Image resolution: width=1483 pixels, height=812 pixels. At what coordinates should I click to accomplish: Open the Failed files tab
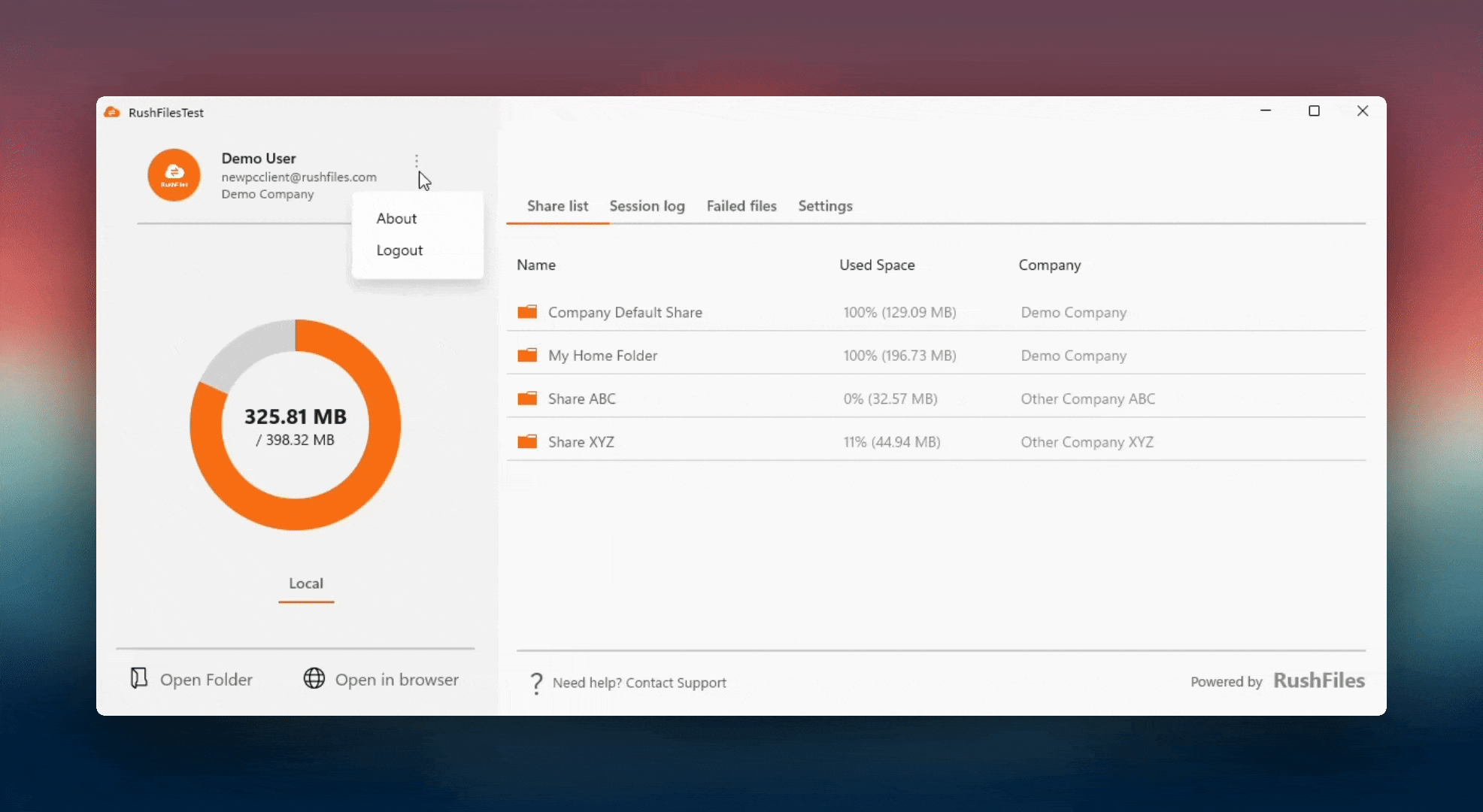point(741,206)
